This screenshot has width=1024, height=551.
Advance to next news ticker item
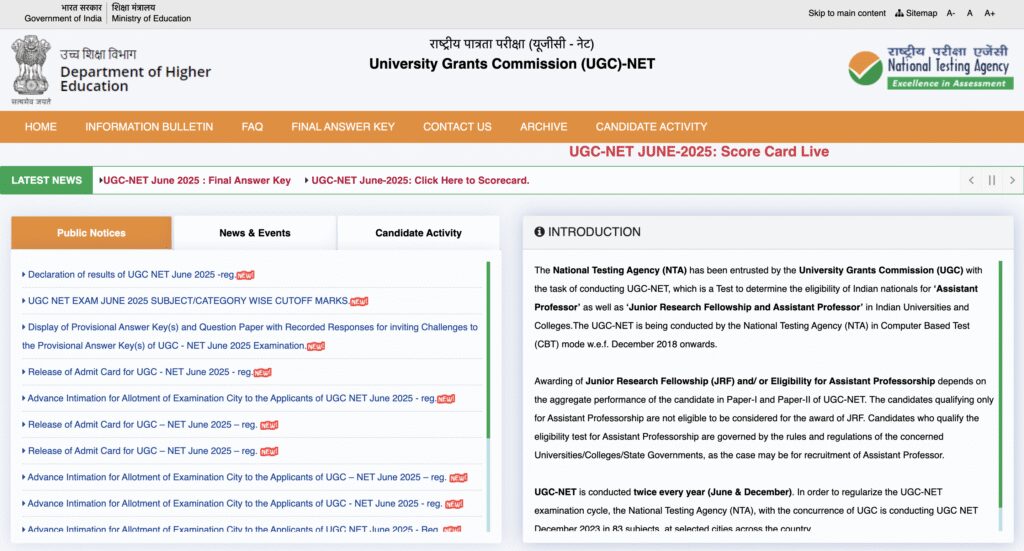1012,180
